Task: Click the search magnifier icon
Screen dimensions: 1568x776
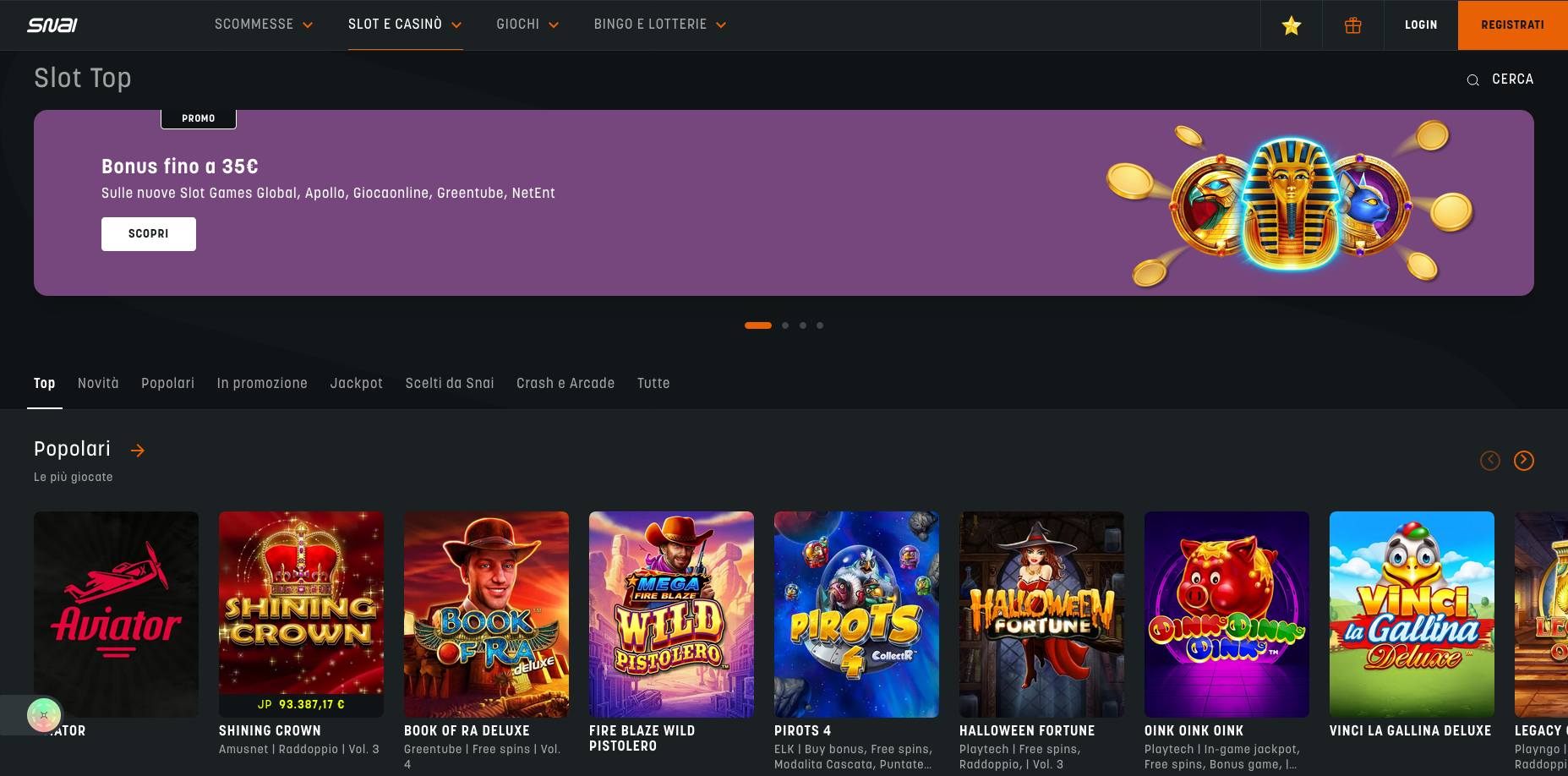Action: coord(1472,80)
